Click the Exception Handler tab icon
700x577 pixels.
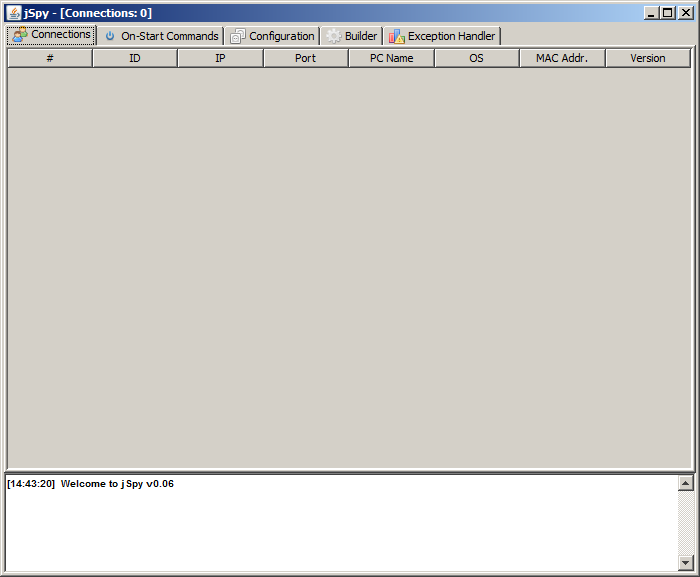[x=396, y=36]
